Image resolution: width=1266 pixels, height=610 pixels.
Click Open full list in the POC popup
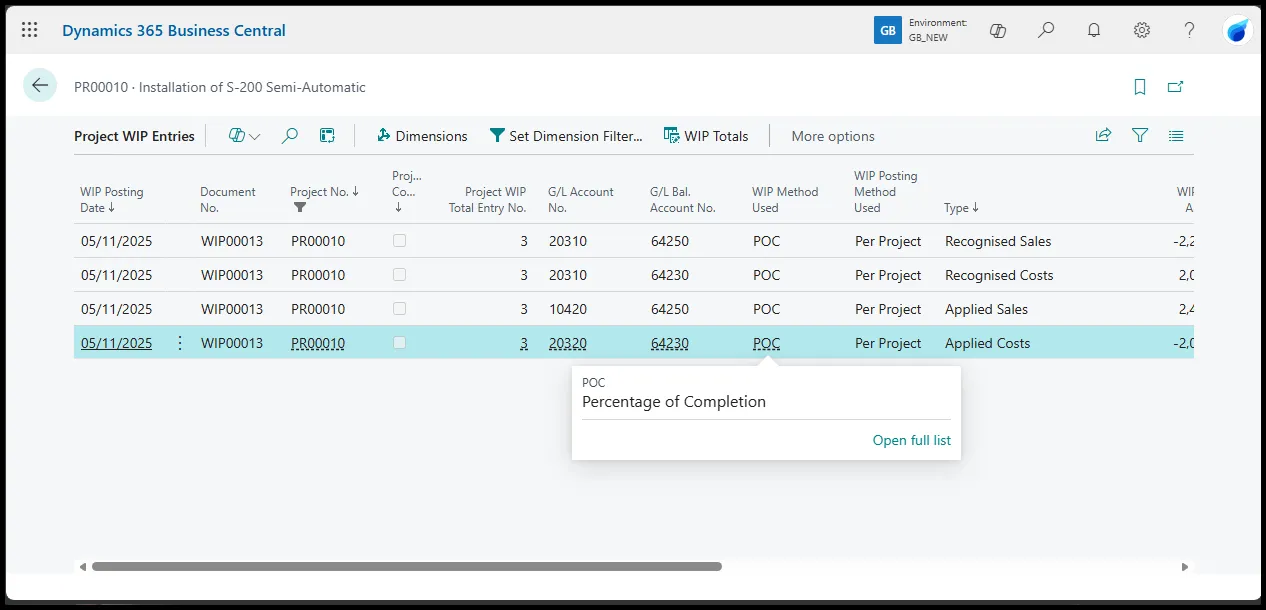point(912,440)
